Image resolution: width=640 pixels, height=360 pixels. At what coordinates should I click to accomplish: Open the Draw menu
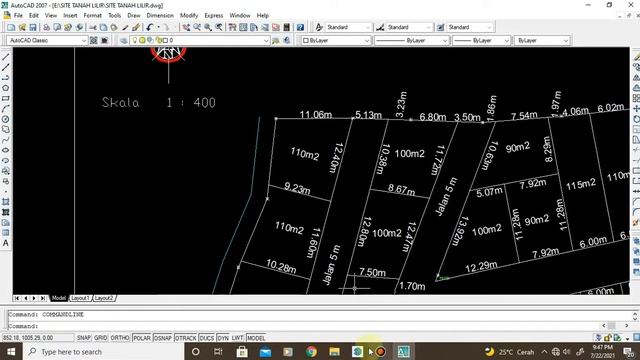click(133, 16)
